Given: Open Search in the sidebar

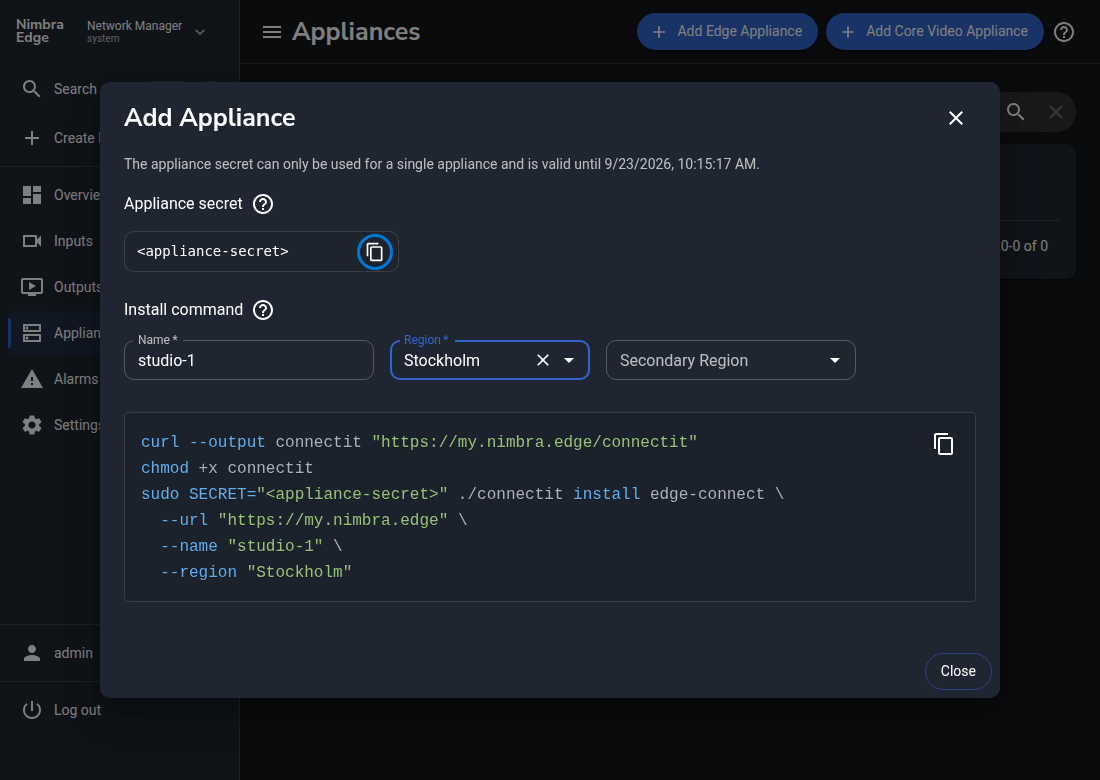Looking at the screenshot, I should [59, 89].
